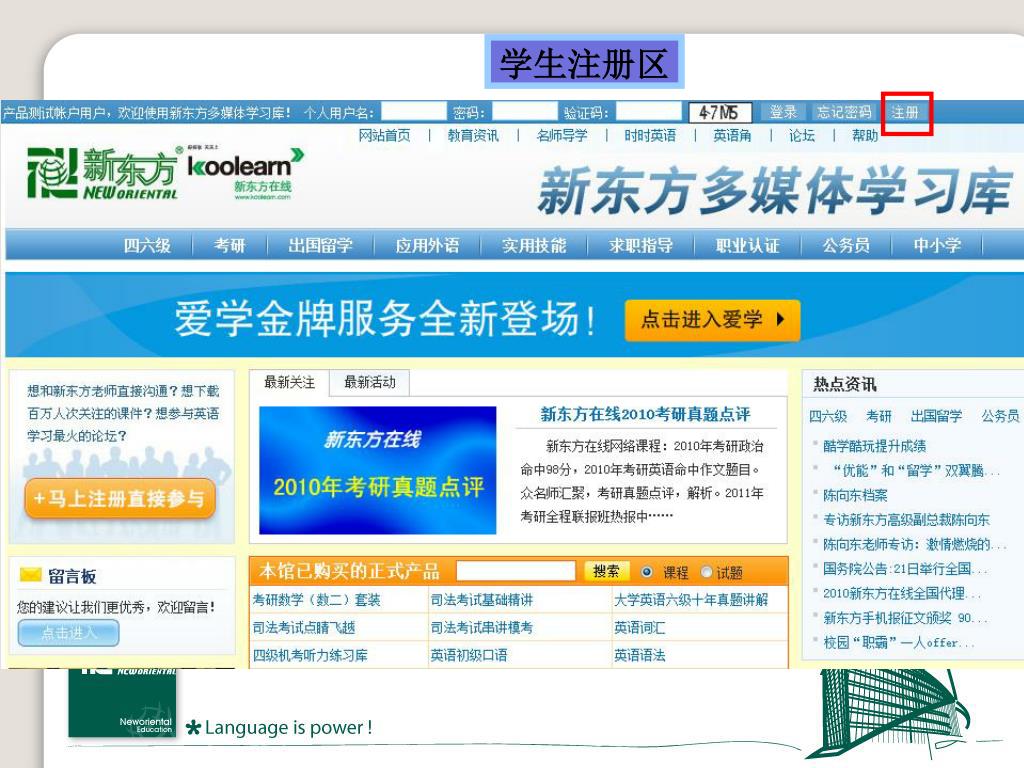Open the 考研 navigation menu item
The image size is (1024, 768).
tap(229, 245)
